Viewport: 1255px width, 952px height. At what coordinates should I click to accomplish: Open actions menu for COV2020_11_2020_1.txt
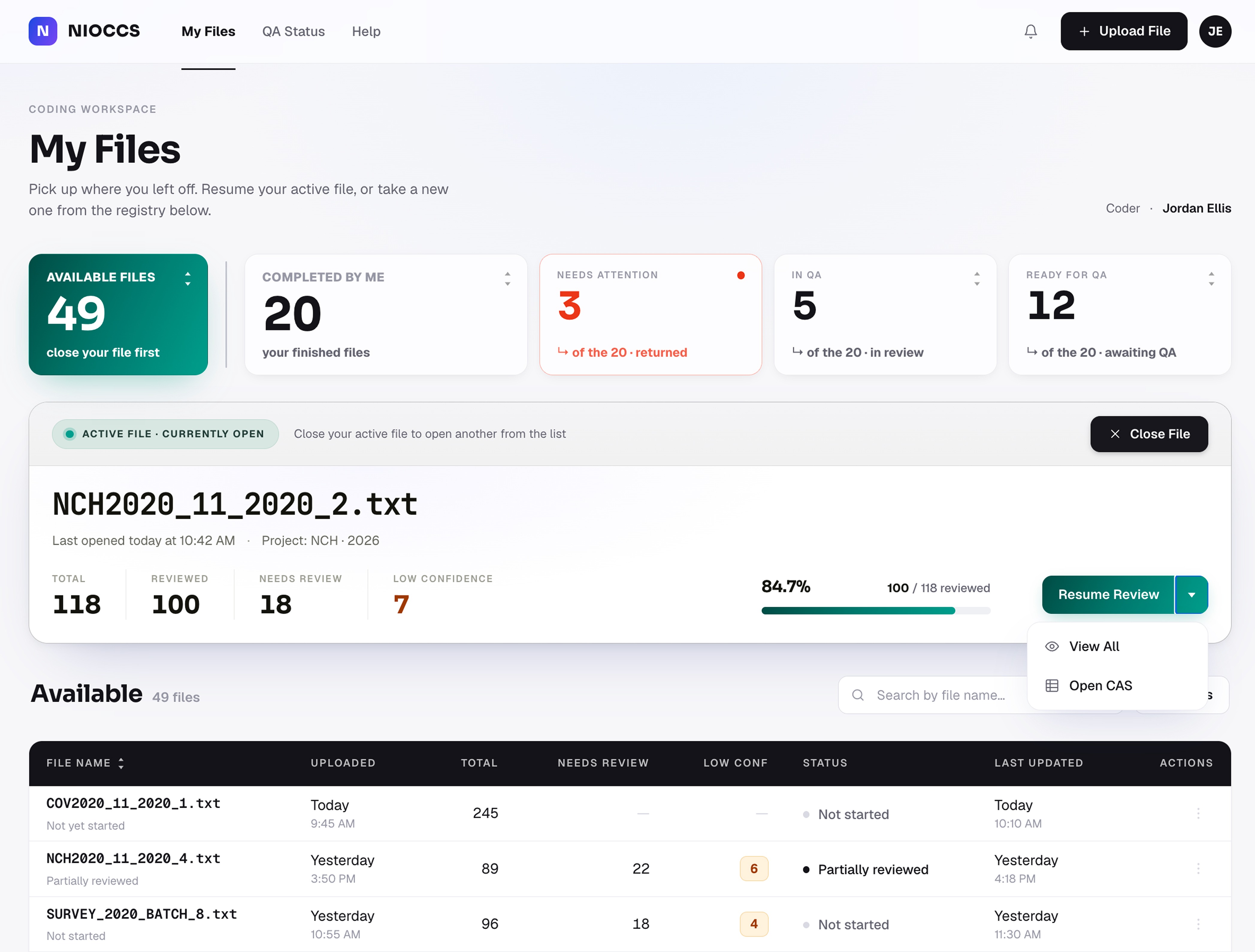tap(1198, 813)
